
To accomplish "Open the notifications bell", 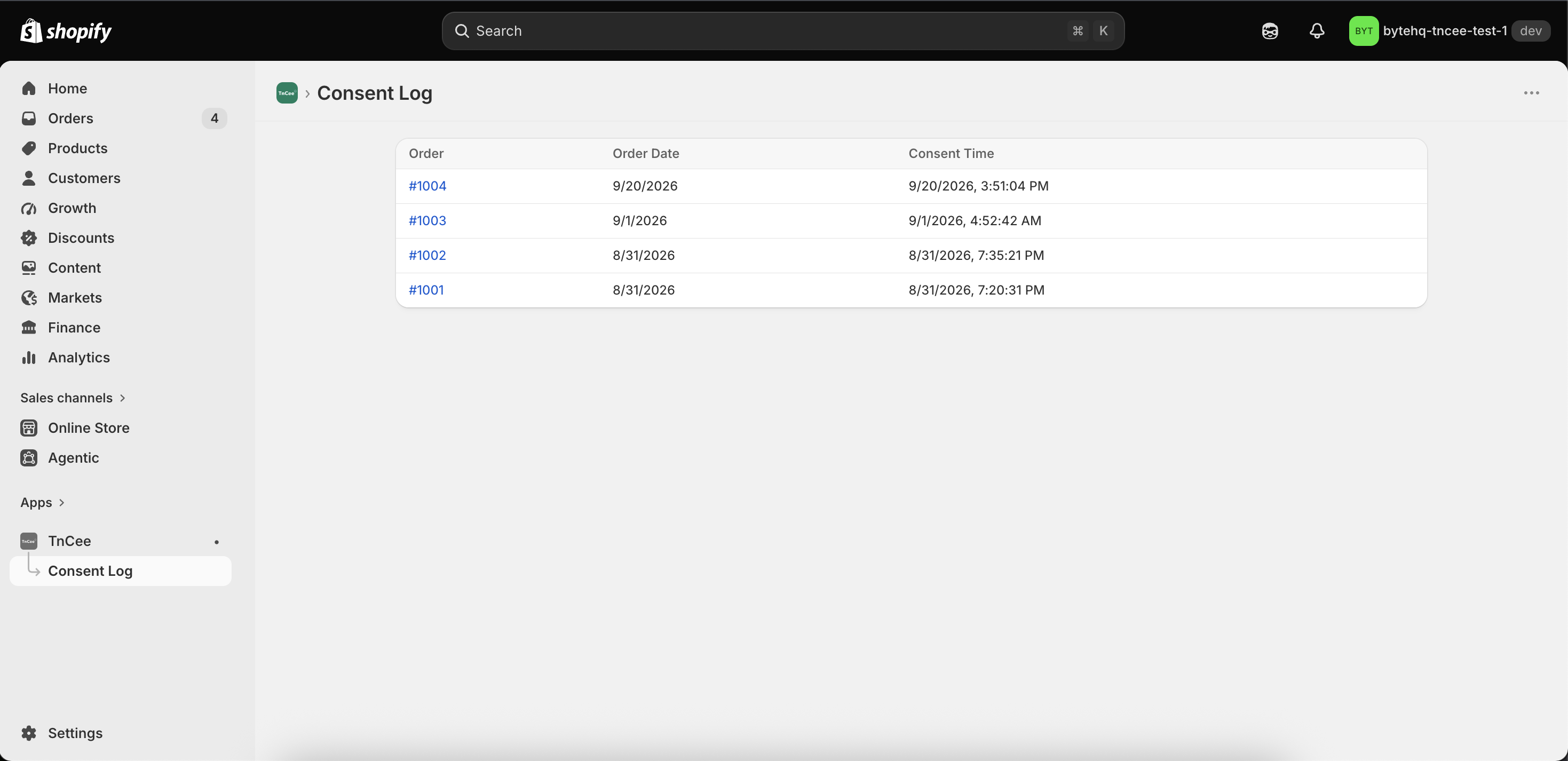I will click(x=1317, y=30).
